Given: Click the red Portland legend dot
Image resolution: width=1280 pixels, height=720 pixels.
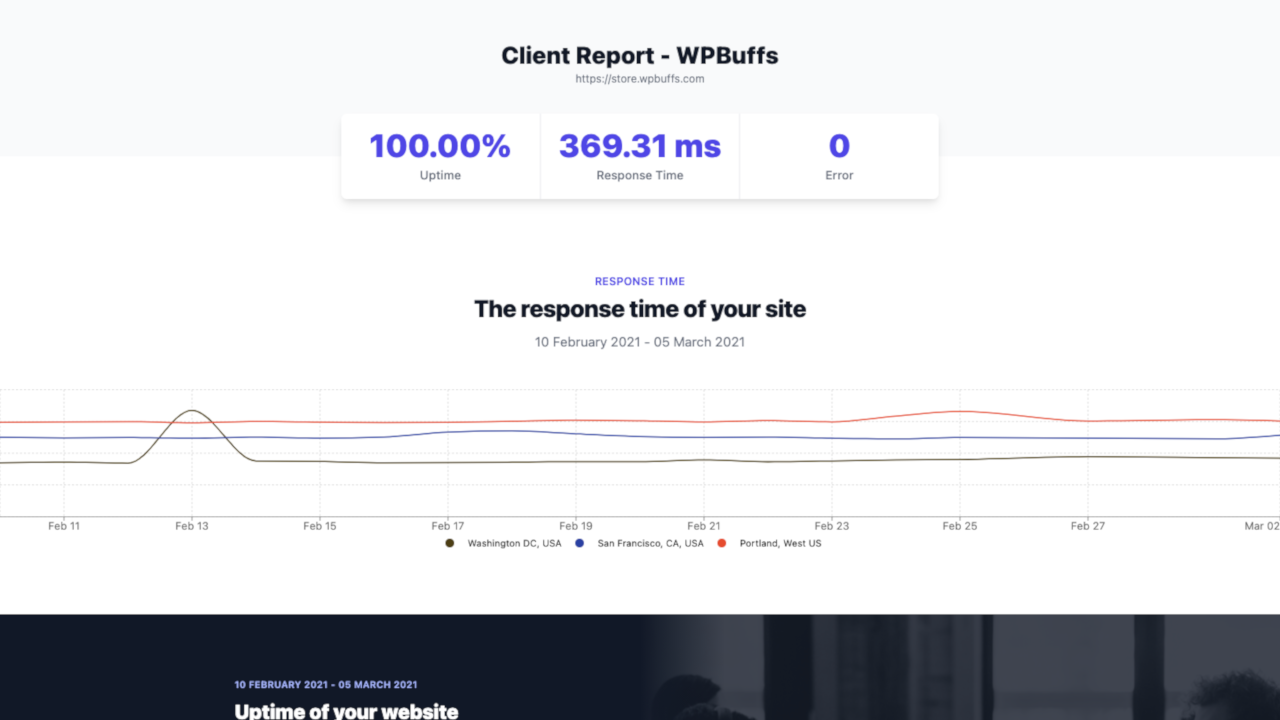Looking at the screenshot, I should tap(722, 543).
